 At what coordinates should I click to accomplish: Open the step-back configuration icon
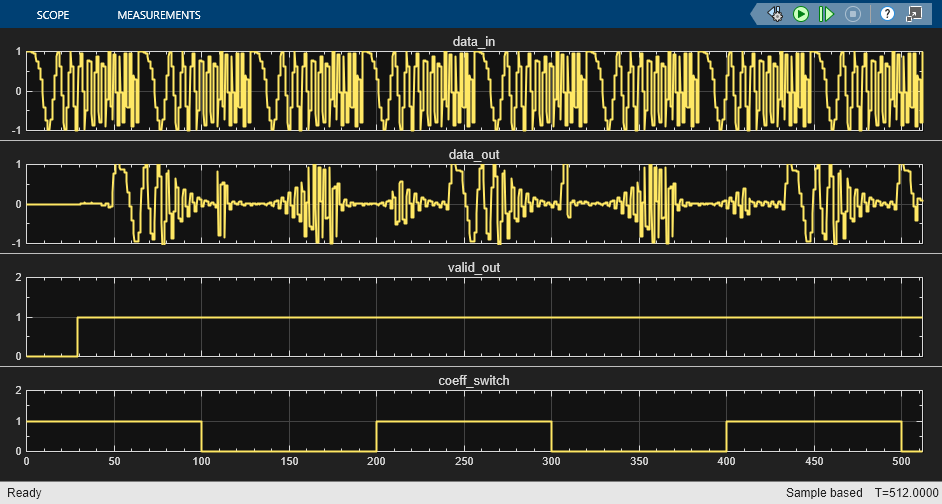pos(776,14)
